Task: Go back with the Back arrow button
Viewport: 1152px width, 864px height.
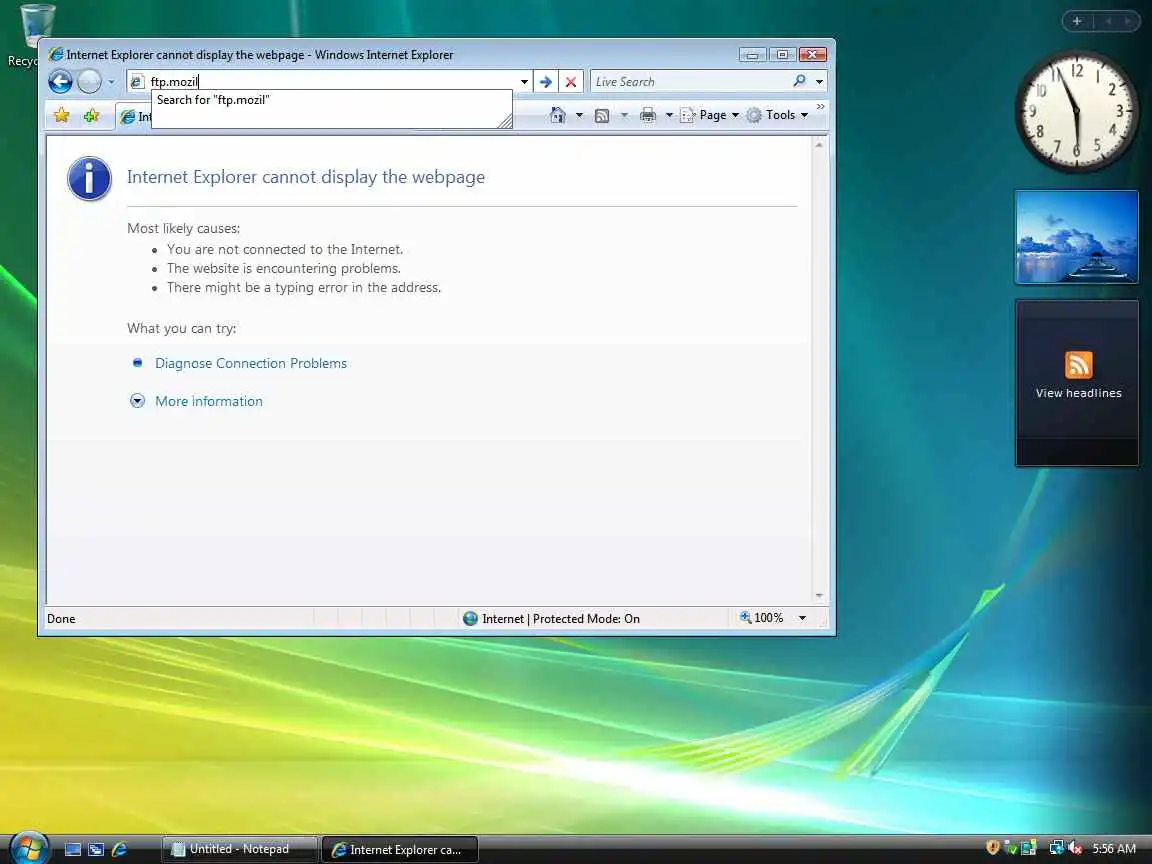Action: coord(60,82)
